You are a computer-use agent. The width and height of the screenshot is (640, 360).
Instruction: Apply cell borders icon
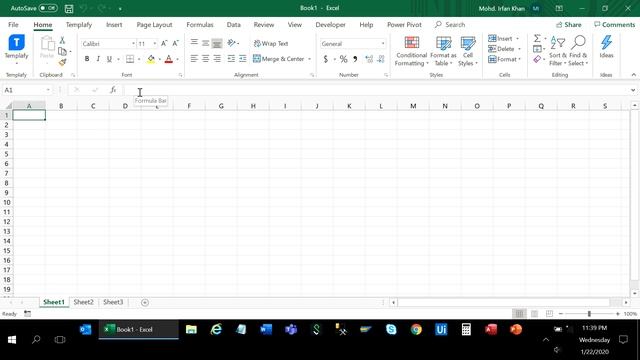click(x=130, y=59)
